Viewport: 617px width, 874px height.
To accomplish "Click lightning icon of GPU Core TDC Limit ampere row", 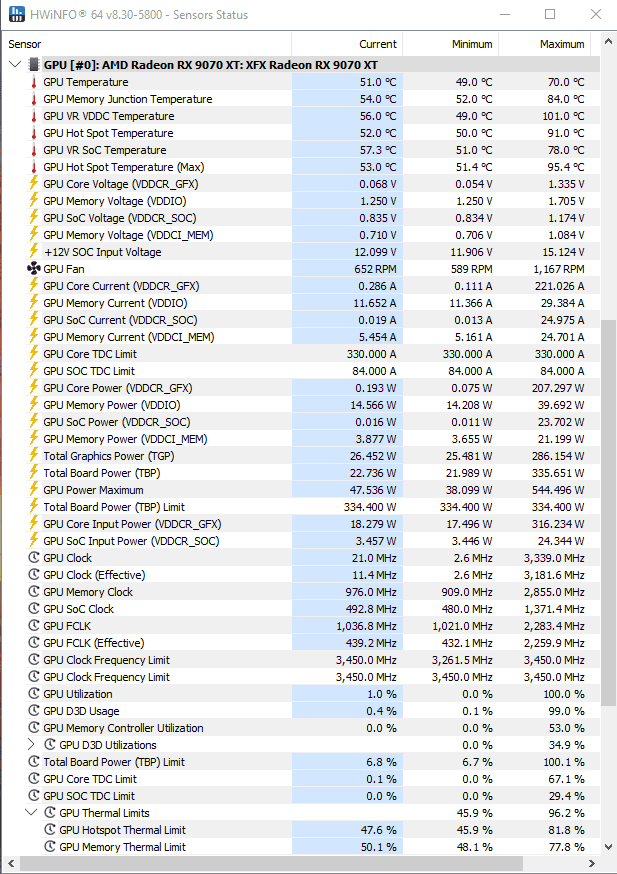I will pyautogui.click(x=34, y=353).
